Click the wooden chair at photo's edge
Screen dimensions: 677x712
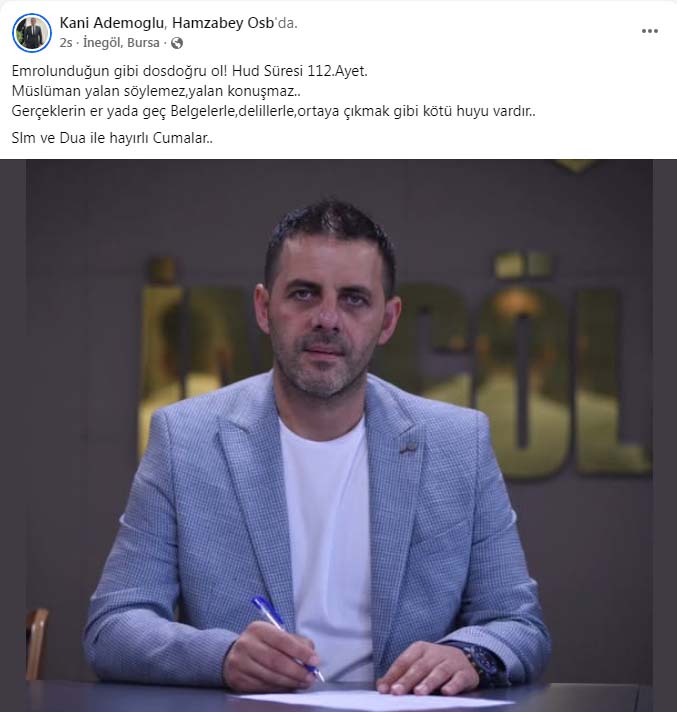pos(37,645)
